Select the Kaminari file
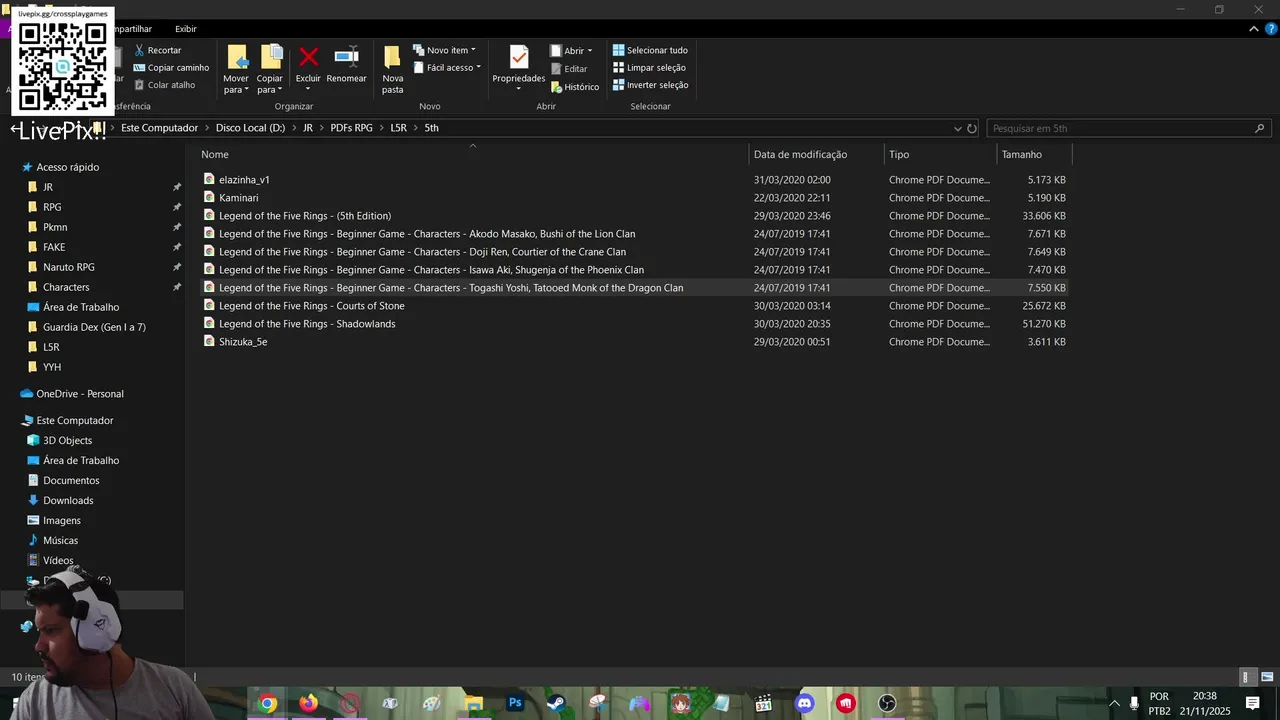Screen dimensions: 1280x720 (x=239, y=198)
